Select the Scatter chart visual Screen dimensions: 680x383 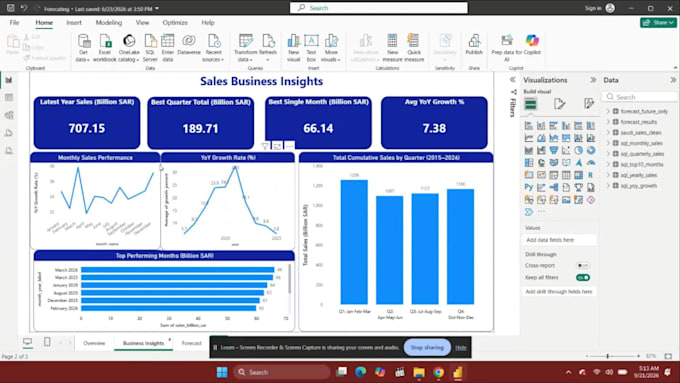click(x=566, y=151)
